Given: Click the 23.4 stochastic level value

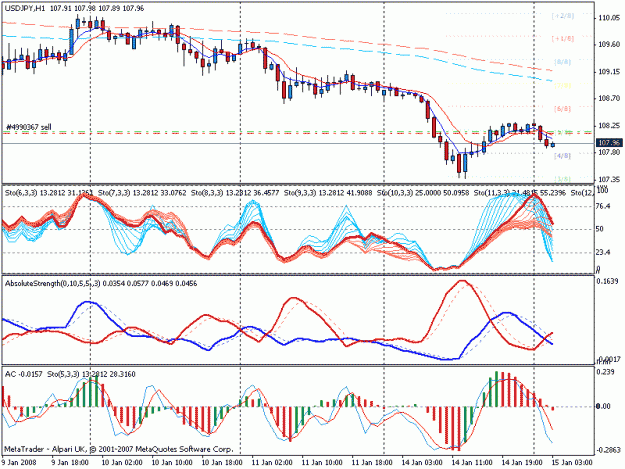Looking at the screenshot, I should 603,252.
